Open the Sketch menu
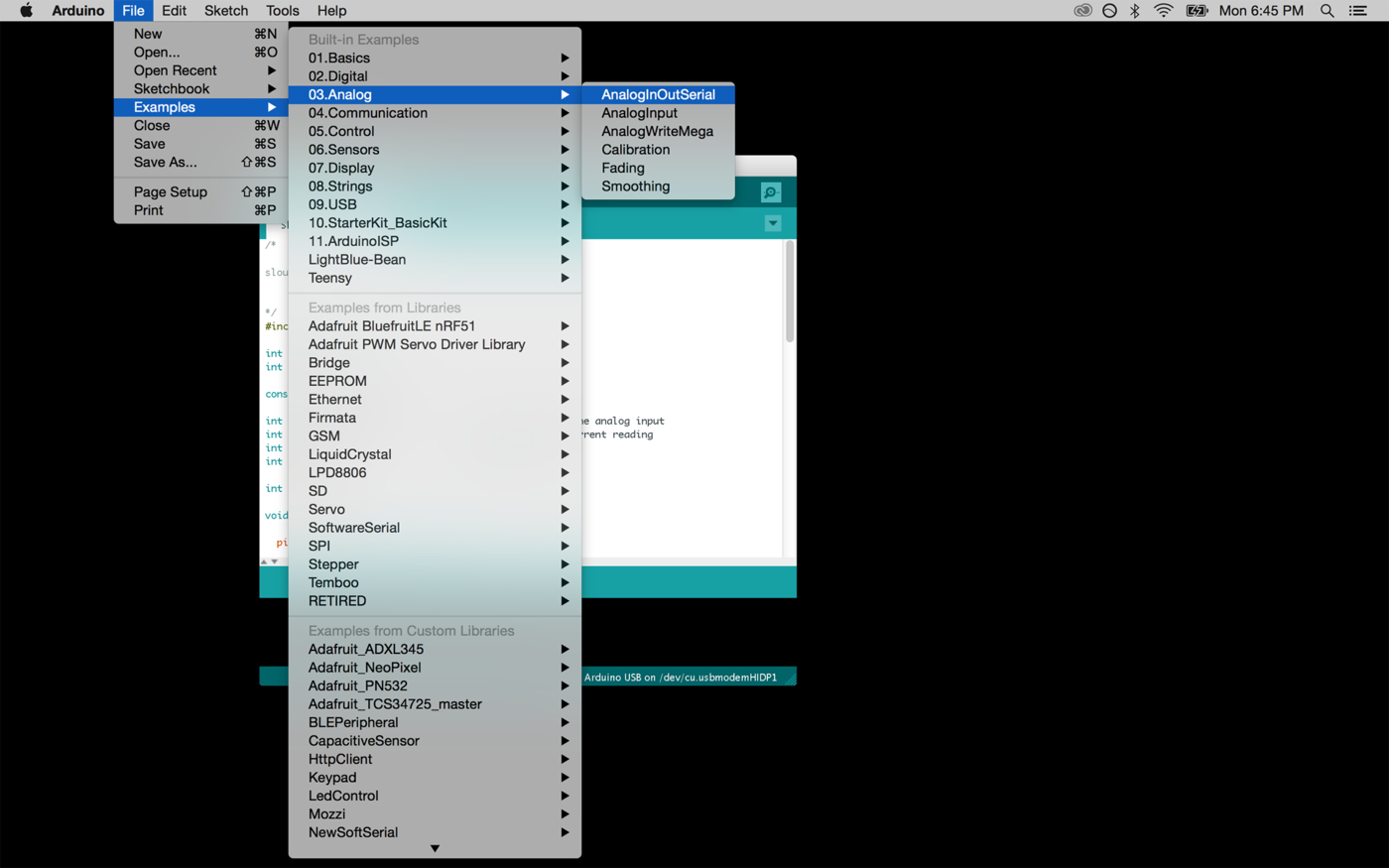1389x868 pixels. [x=226, y=11]
